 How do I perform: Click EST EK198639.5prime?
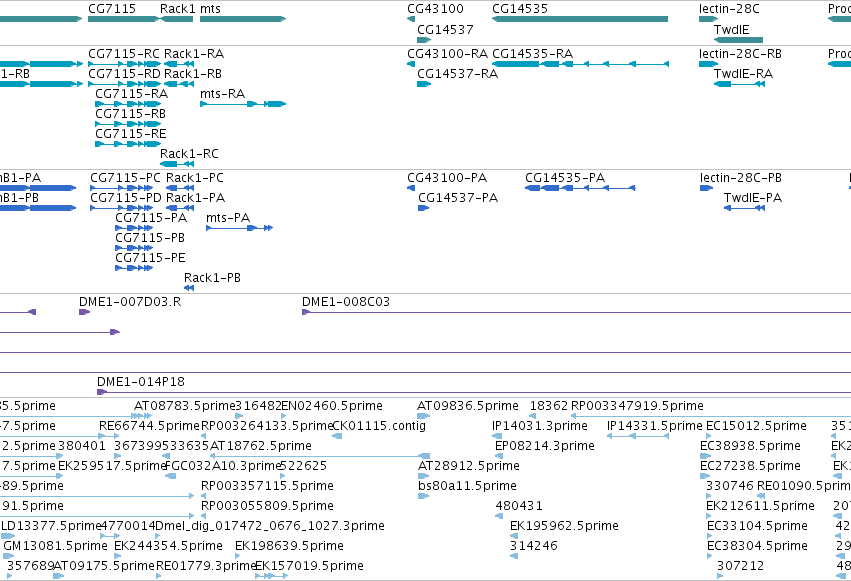(x=289, y=546)
